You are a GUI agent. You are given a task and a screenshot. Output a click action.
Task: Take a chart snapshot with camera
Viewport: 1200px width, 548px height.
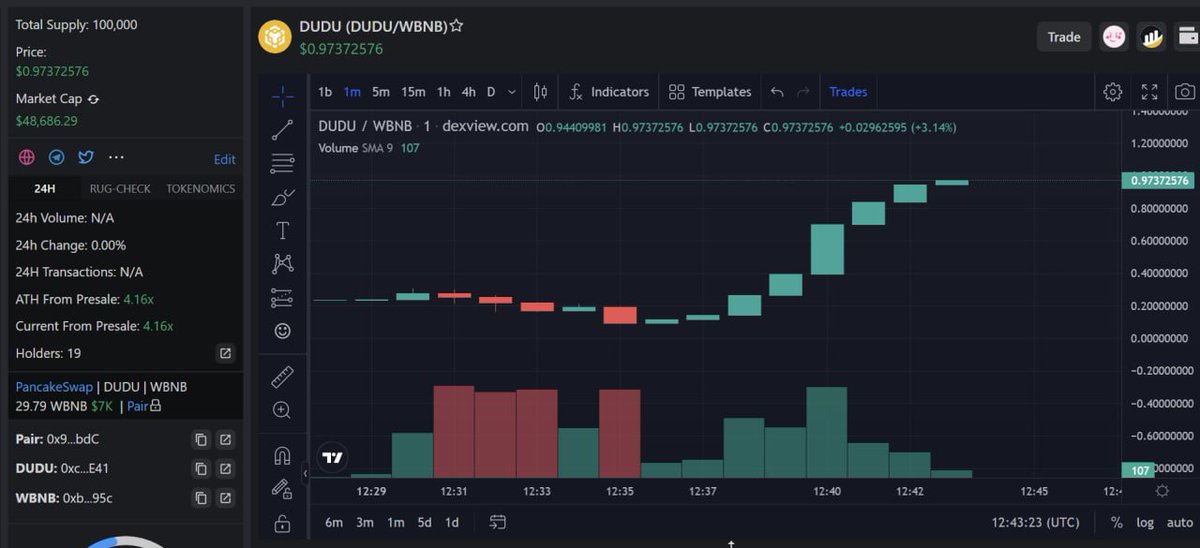click(x=1185, y=92)
